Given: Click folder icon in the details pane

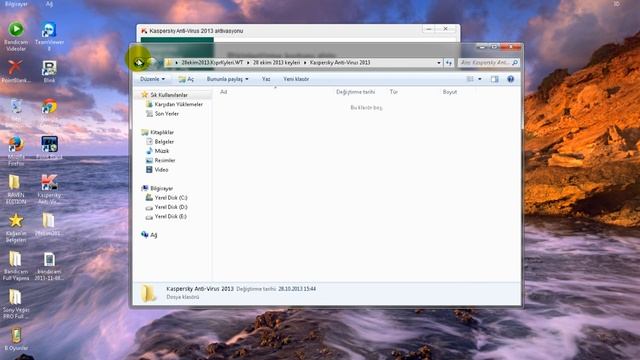Looking at the screenshot, I should pos(149,293).
